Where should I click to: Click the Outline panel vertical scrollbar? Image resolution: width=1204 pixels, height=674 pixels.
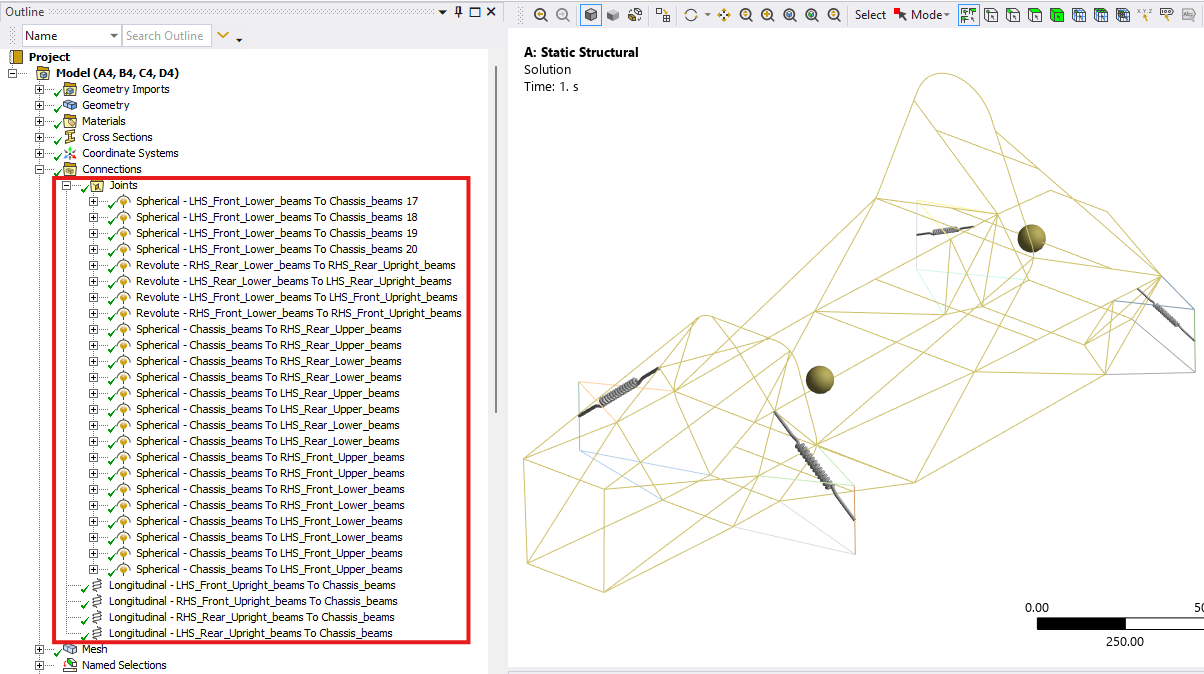tap(495, 240)
